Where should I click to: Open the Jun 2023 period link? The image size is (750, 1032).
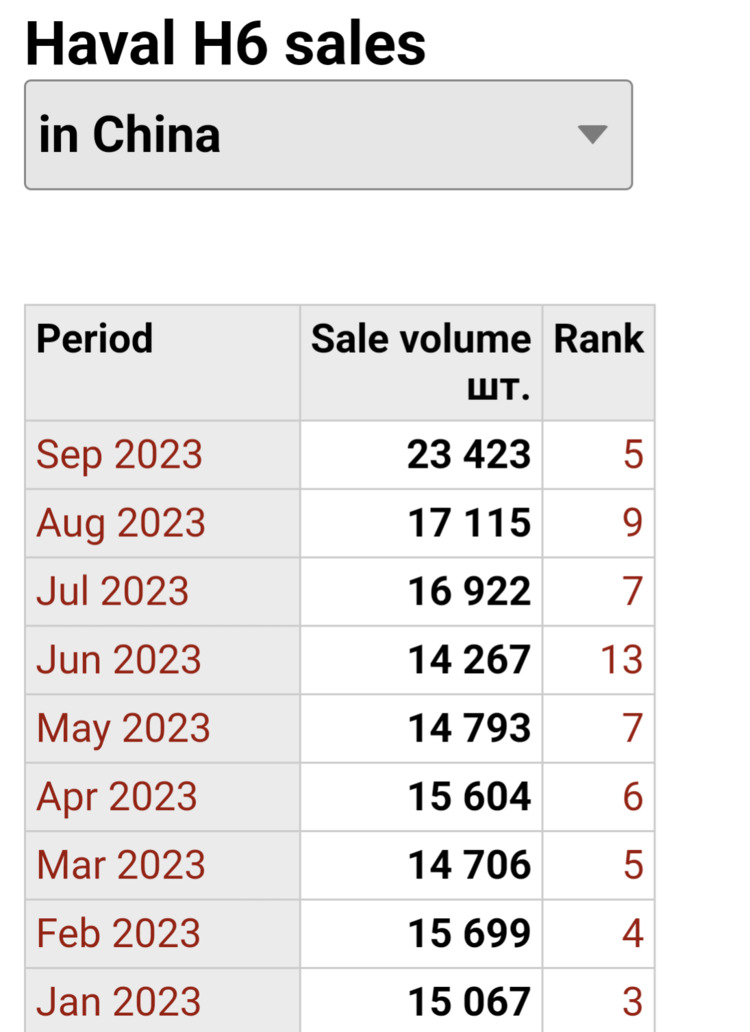coord(118,659)
